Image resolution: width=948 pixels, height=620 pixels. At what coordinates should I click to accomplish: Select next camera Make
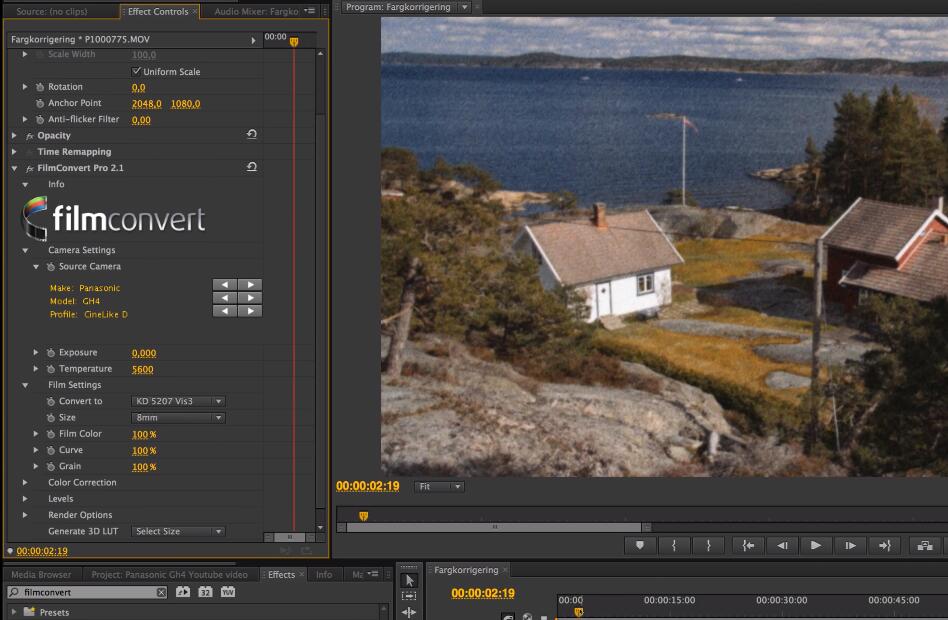point(250,284)
